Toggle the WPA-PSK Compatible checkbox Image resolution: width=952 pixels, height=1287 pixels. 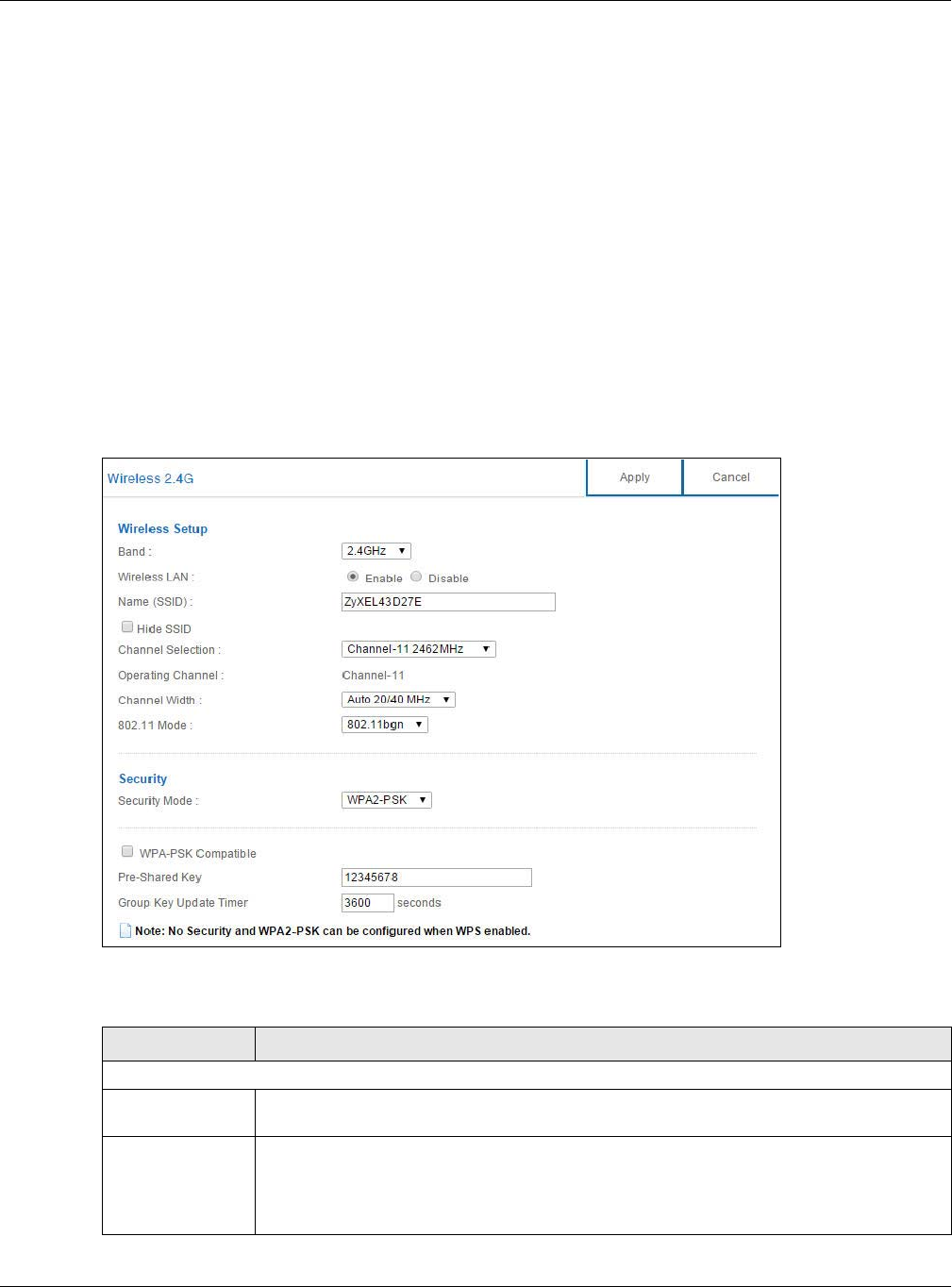[127, 852]
